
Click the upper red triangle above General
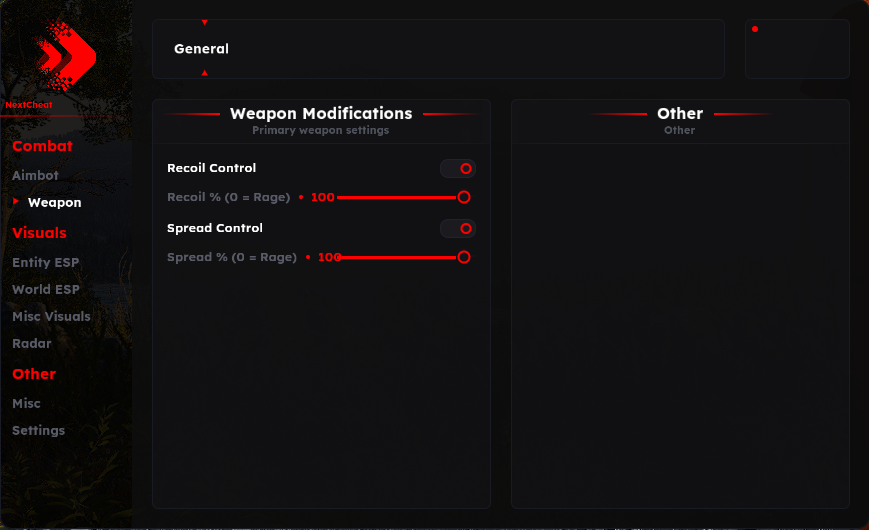205,22
